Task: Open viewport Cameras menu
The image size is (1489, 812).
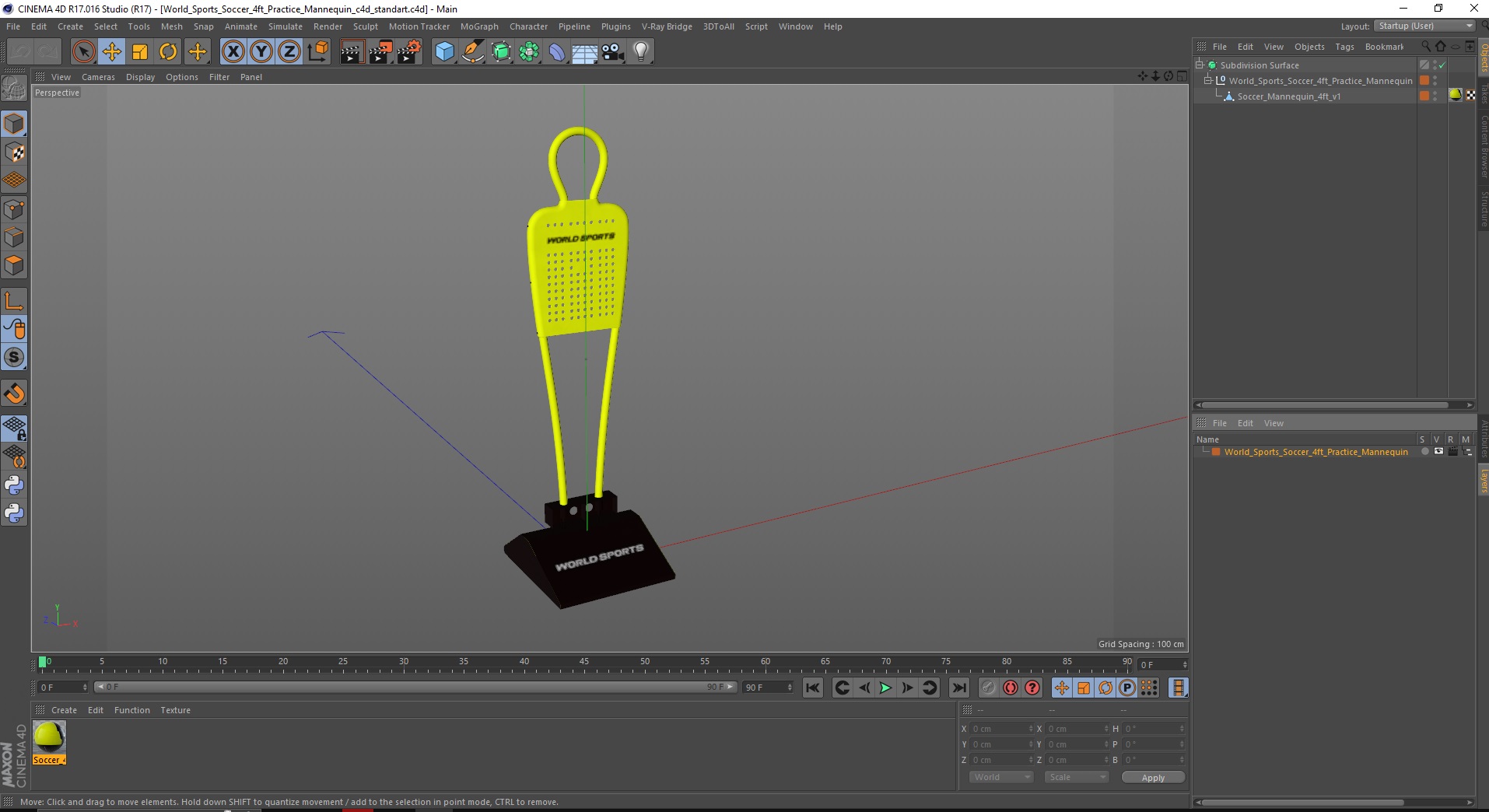Action: click(x=98, y=77)
